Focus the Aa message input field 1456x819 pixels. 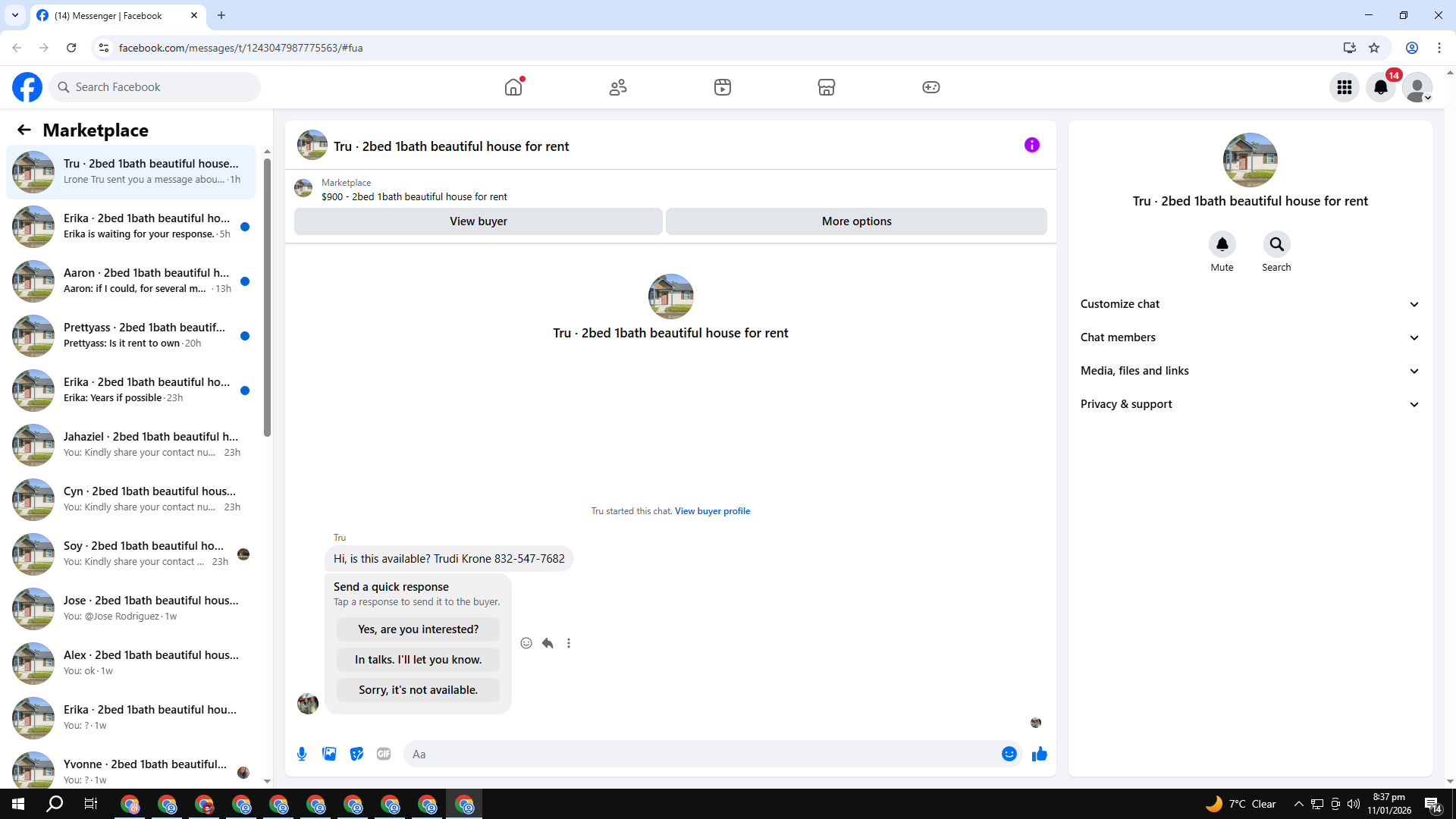pos(701,754)
